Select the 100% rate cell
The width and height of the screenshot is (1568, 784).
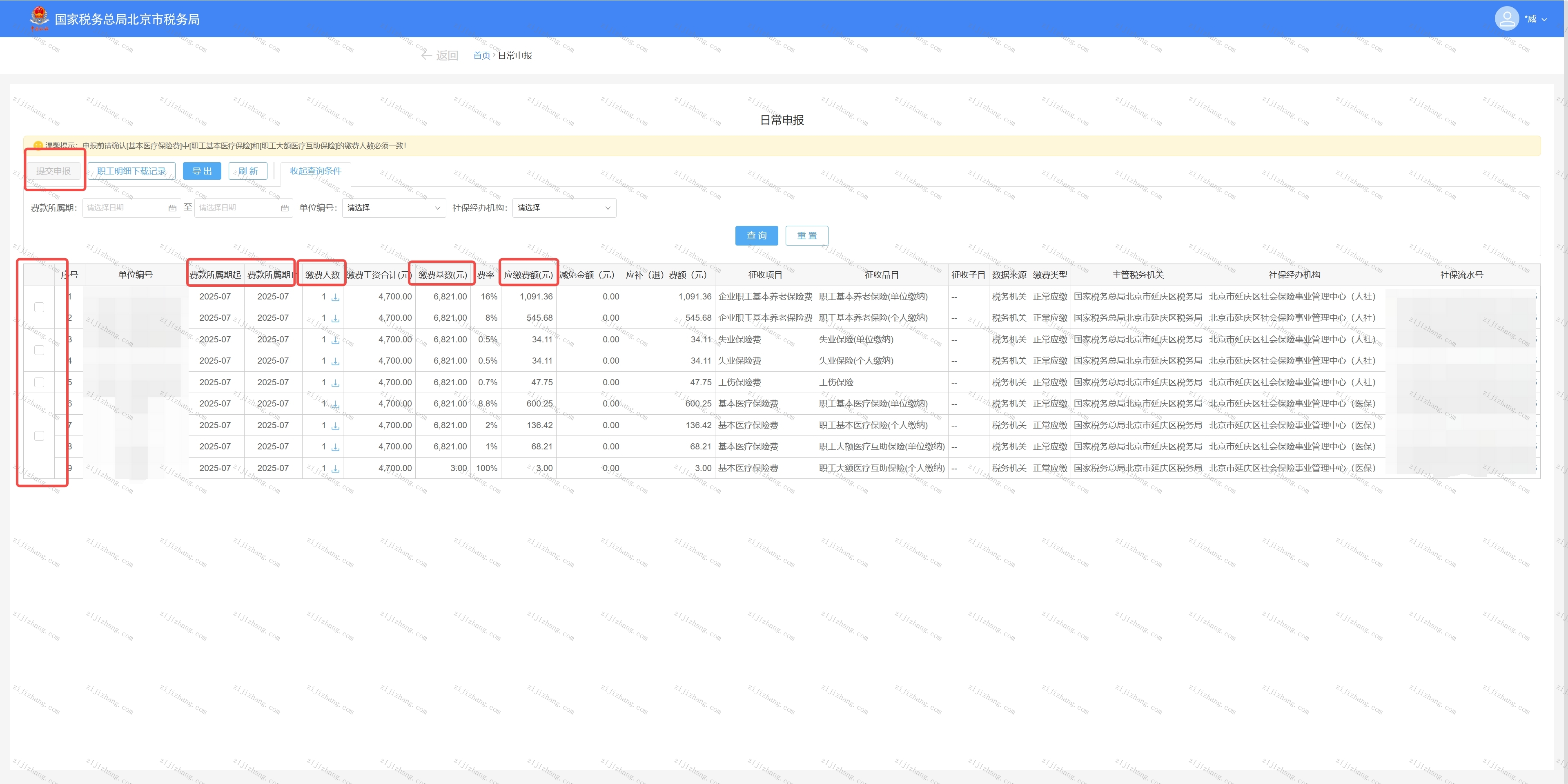coord(486,469)
